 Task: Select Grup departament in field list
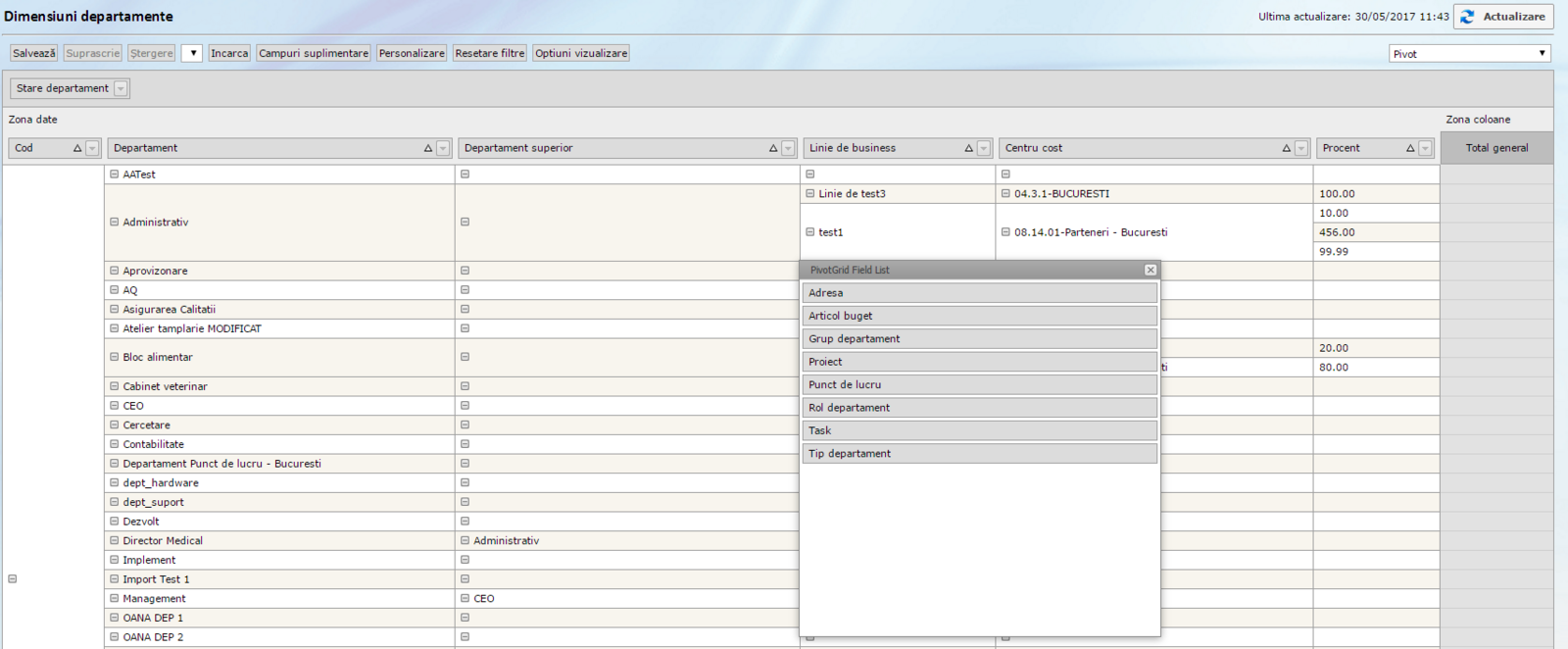pos(979,339)
